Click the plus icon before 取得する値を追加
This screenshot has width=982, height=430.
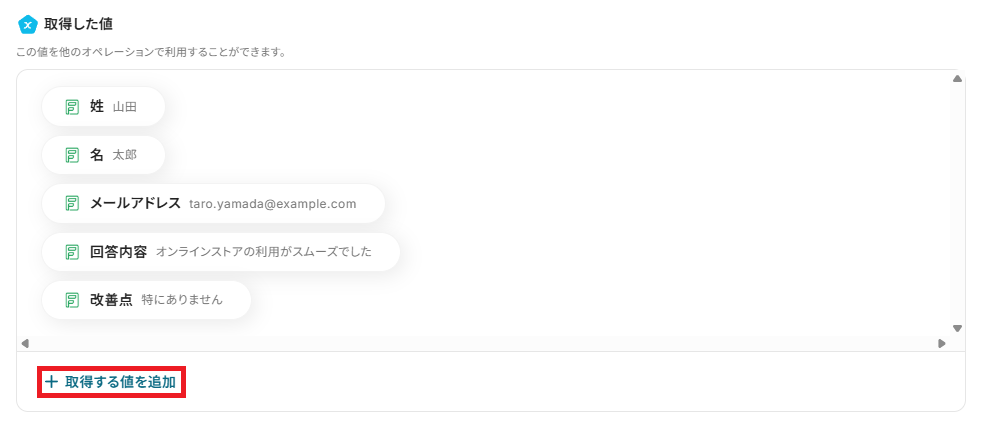coord(51,382)
